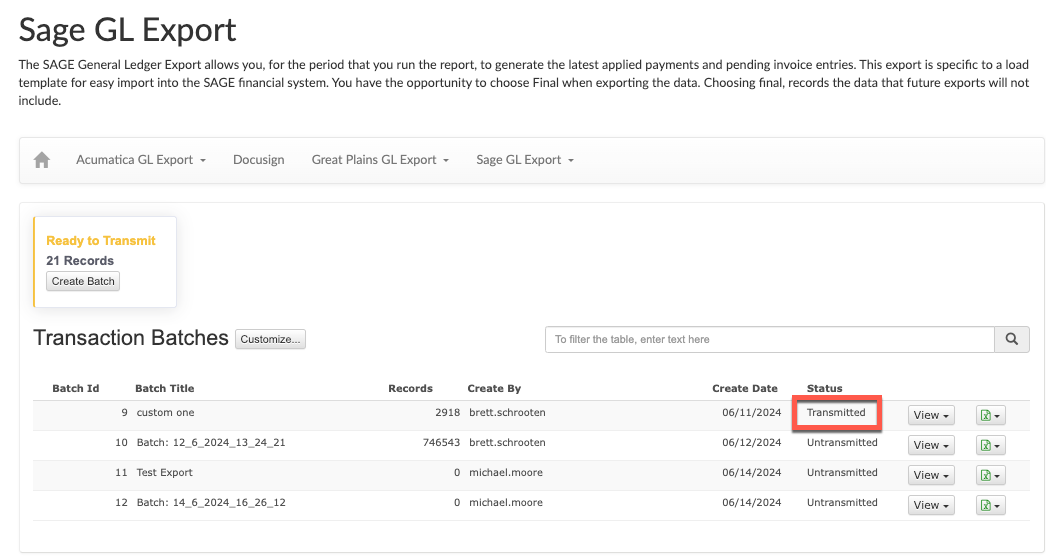Open View dropdown for custom one batch

pos(931,416)
